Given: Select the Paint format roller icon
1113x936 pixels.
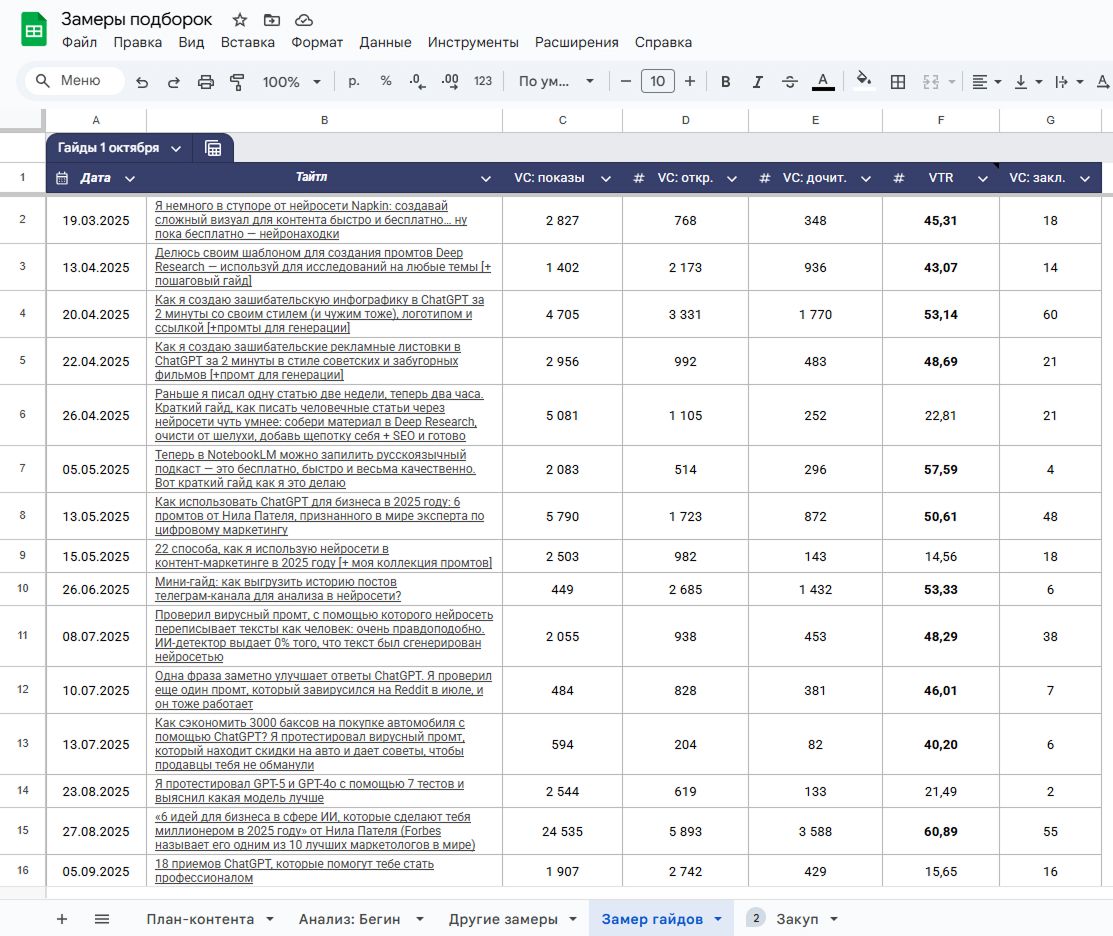Looking at the screenshot, I should 237,82.
